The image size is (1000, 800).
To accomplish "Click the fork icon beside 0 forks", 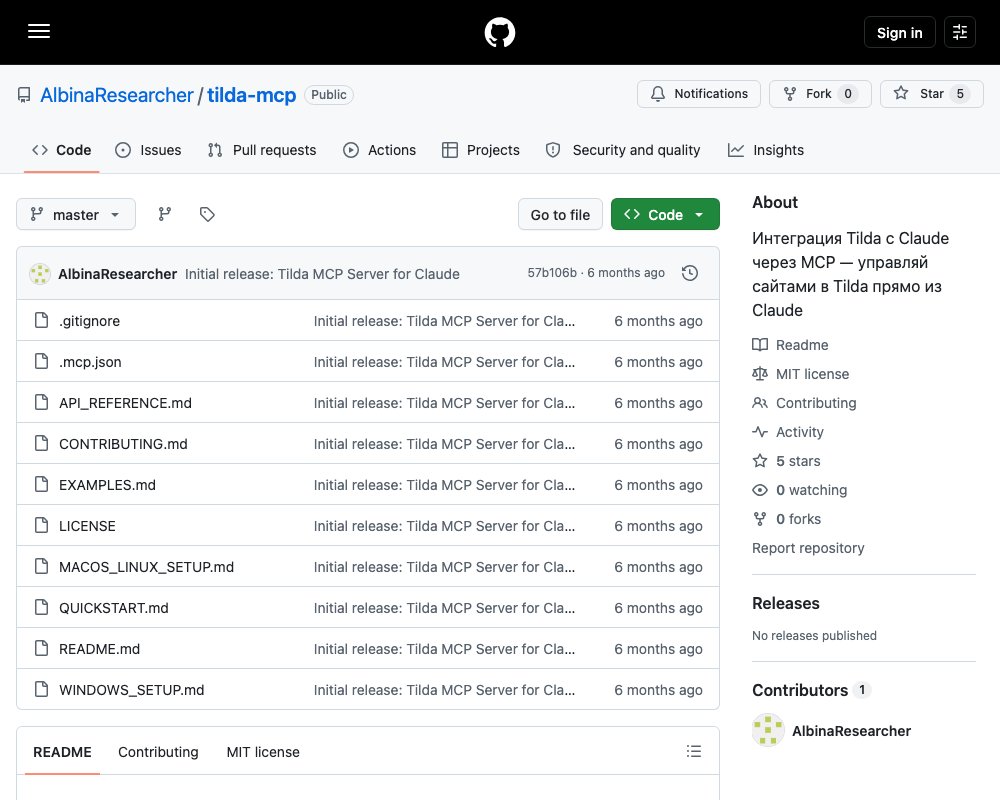I will point(760,519).
